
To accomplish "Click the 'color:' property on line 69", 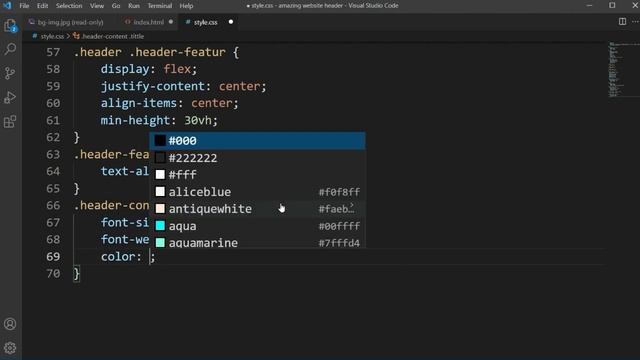I will click(x=121, y=256).
